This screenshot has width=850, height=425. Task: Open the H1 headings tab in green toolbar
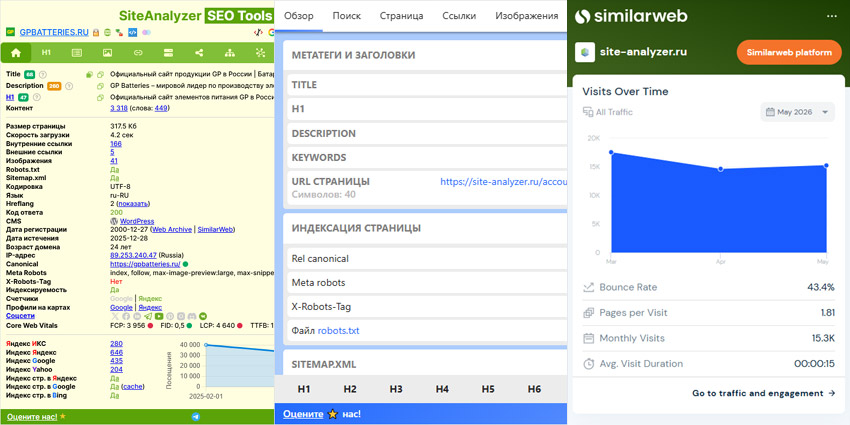[46, 53]
